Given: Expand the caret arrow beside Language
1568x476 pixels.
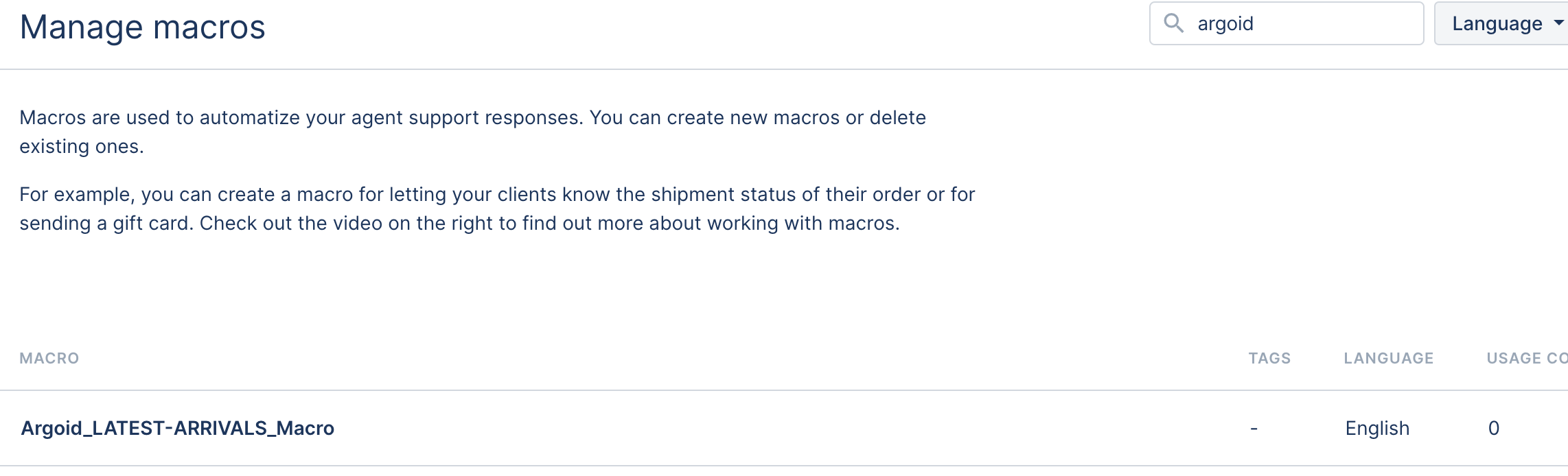Looking at the screenshot, I should click(x=1559, y=23).
